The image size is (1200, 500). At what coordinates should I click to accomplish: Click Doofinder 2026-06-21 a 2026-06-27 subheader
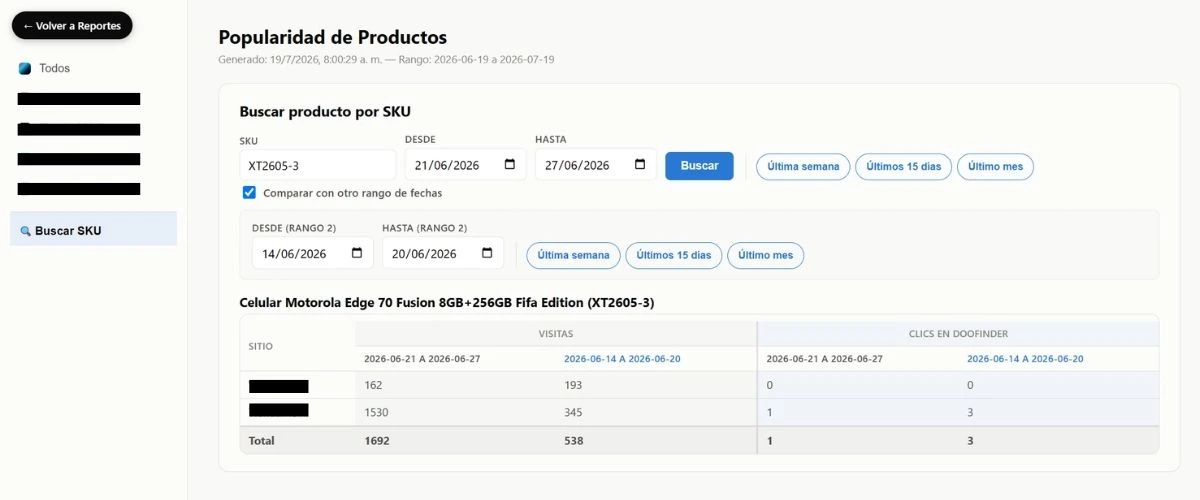825,359
